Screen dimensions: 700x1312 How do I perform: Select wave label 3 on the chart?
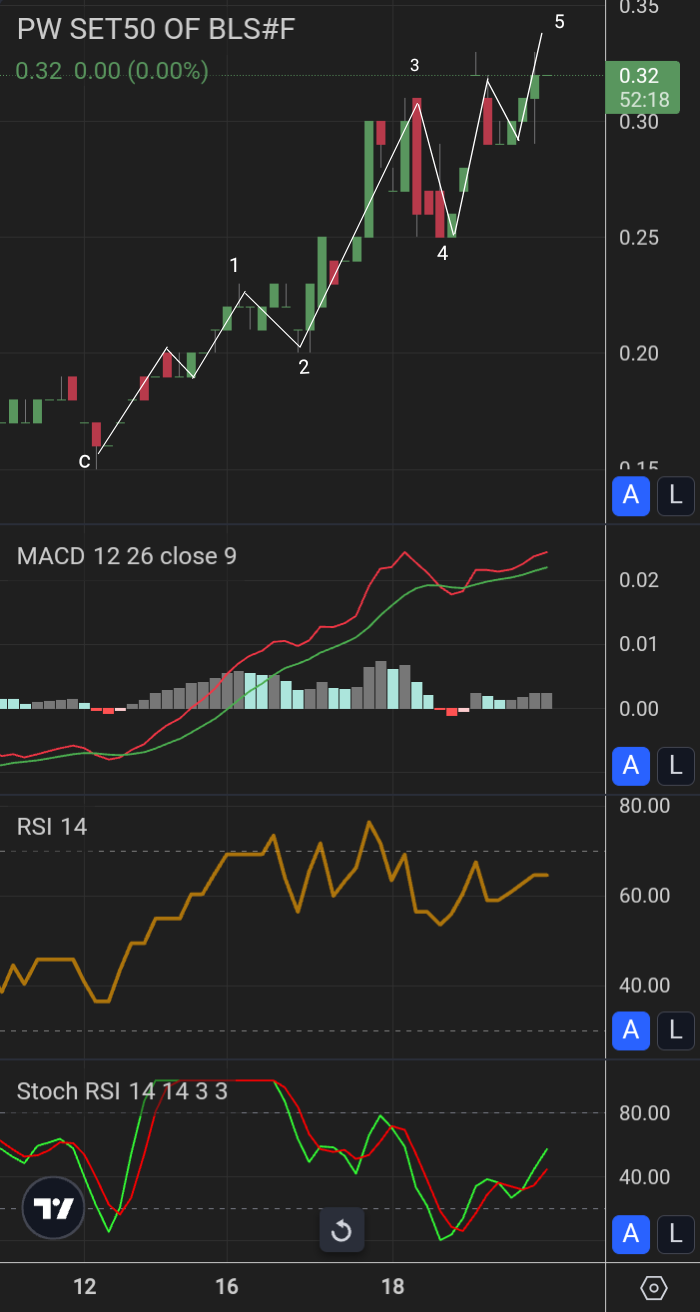tap(414, 66)
